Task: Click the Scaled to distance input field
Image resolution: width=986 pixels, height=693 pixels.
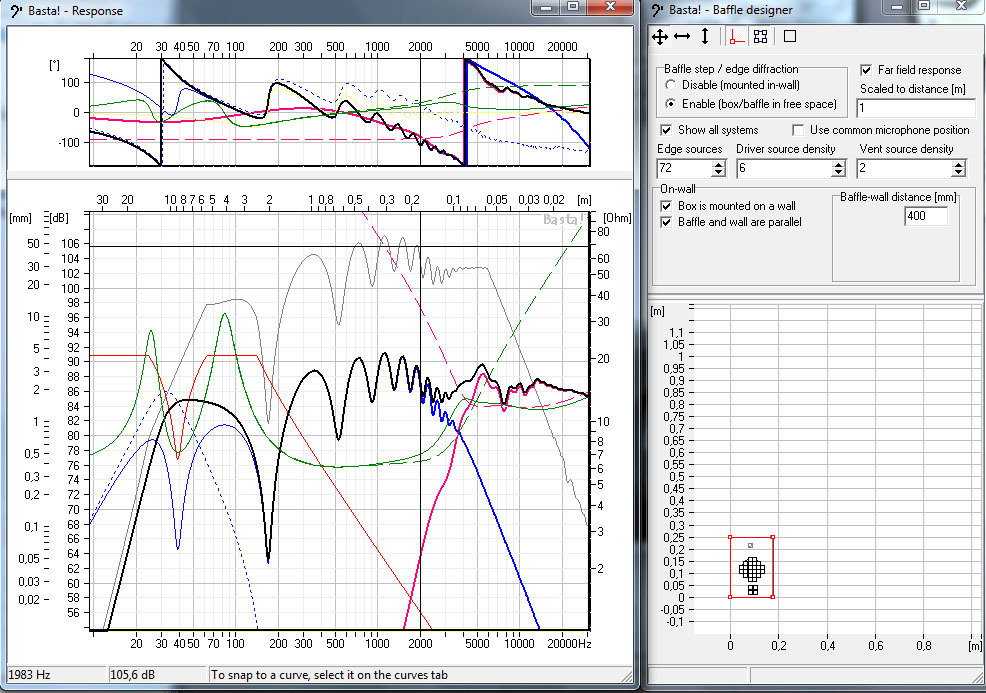Action: 914,108
